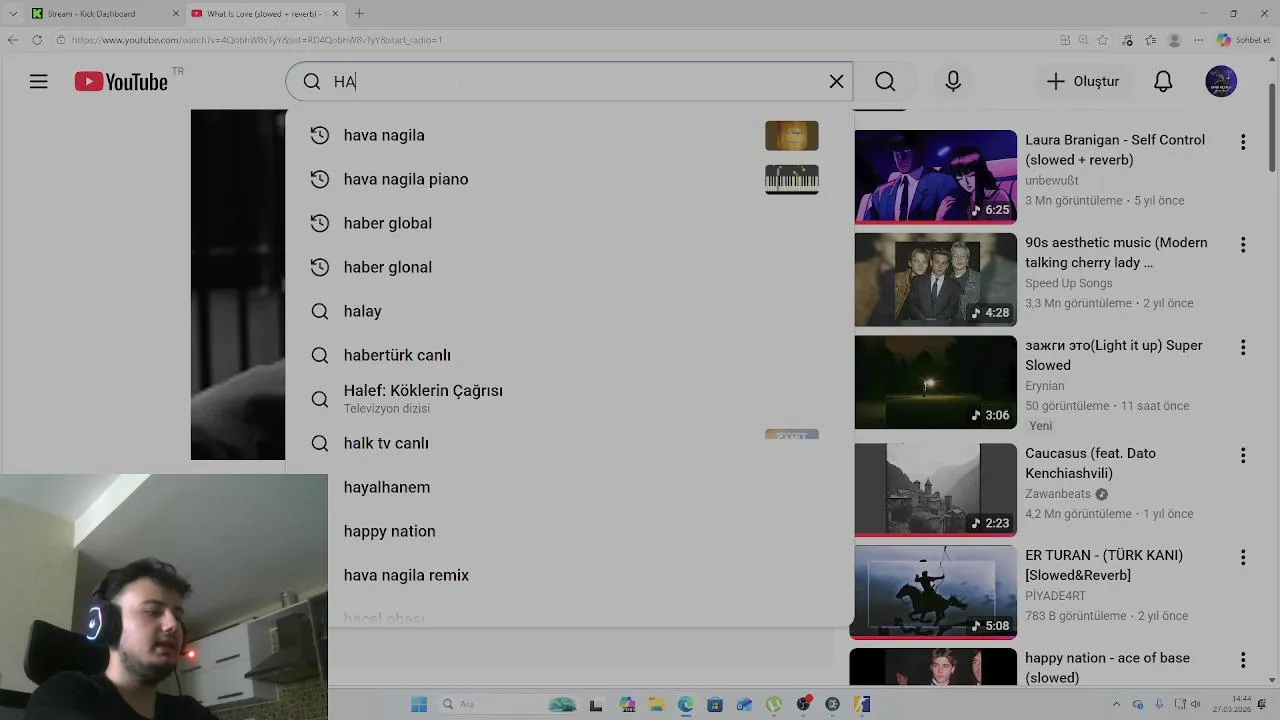The width and height of the screenshot is (1280, 720).
Task: Pick the 'habertürk canlı' suggestion
Action: pyautogui.click(x=570, y=355)
